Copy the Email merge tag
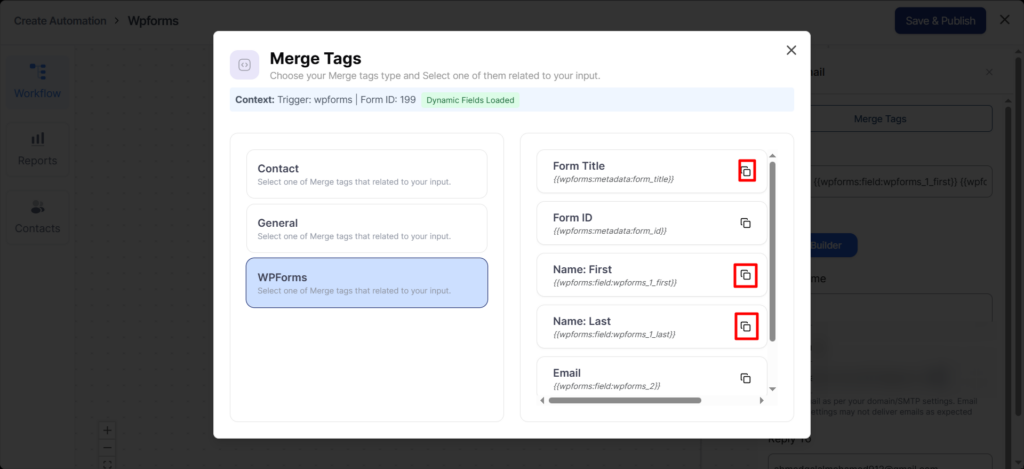This screenshot has width=1024, height=469. tap(745, 378)
